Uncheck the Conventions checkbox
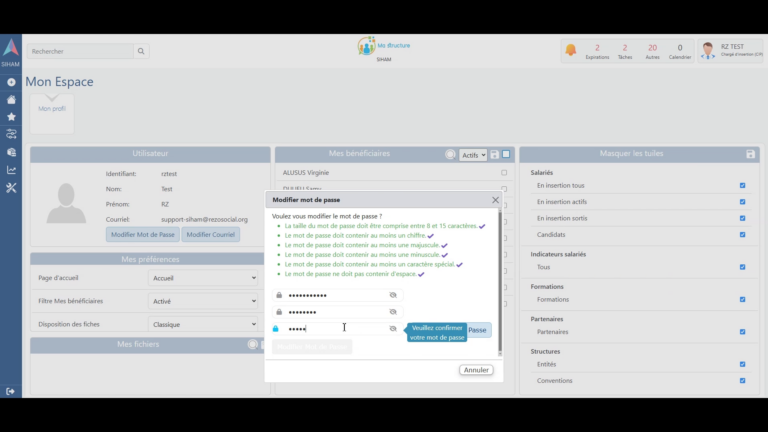Screen dimensions: 768x432 pos(742,380)
